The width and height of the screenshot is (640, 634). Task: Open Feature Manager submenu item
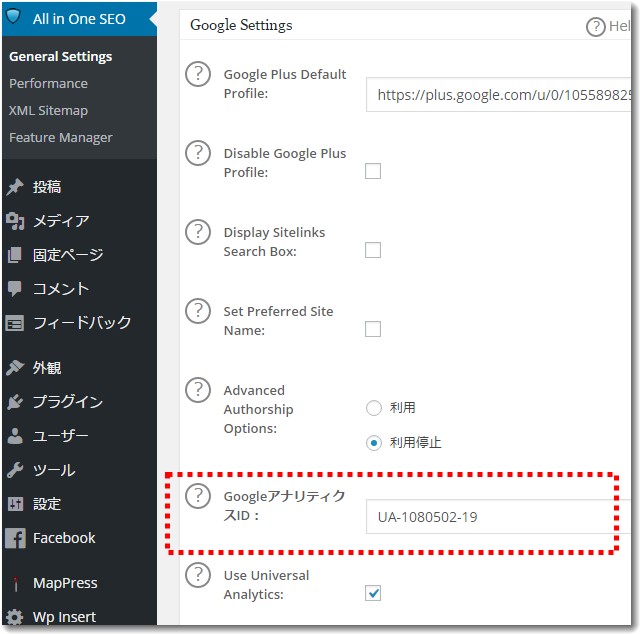pos(60,138)
